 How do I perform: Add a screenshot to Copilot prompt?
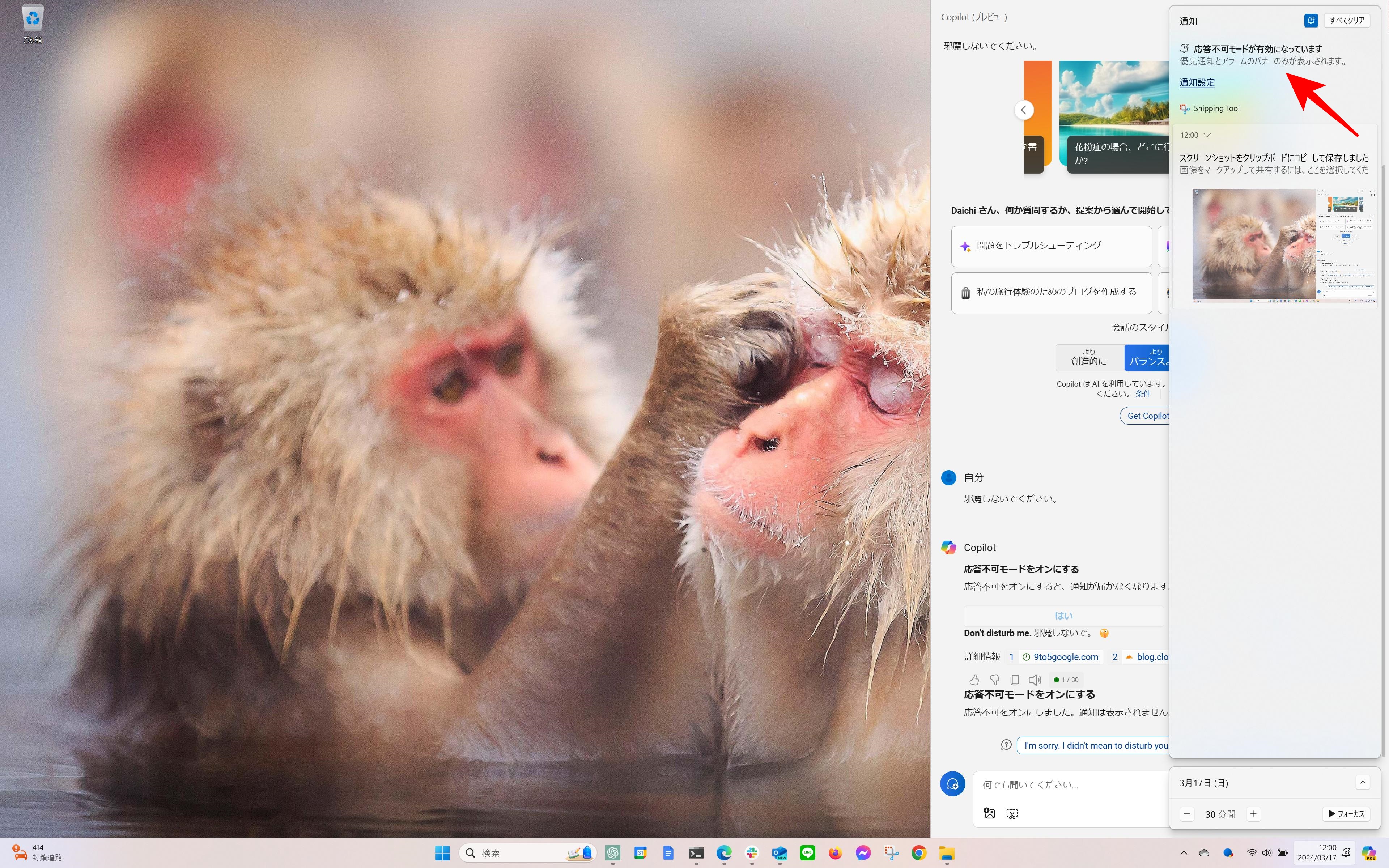click(1012, 813)
